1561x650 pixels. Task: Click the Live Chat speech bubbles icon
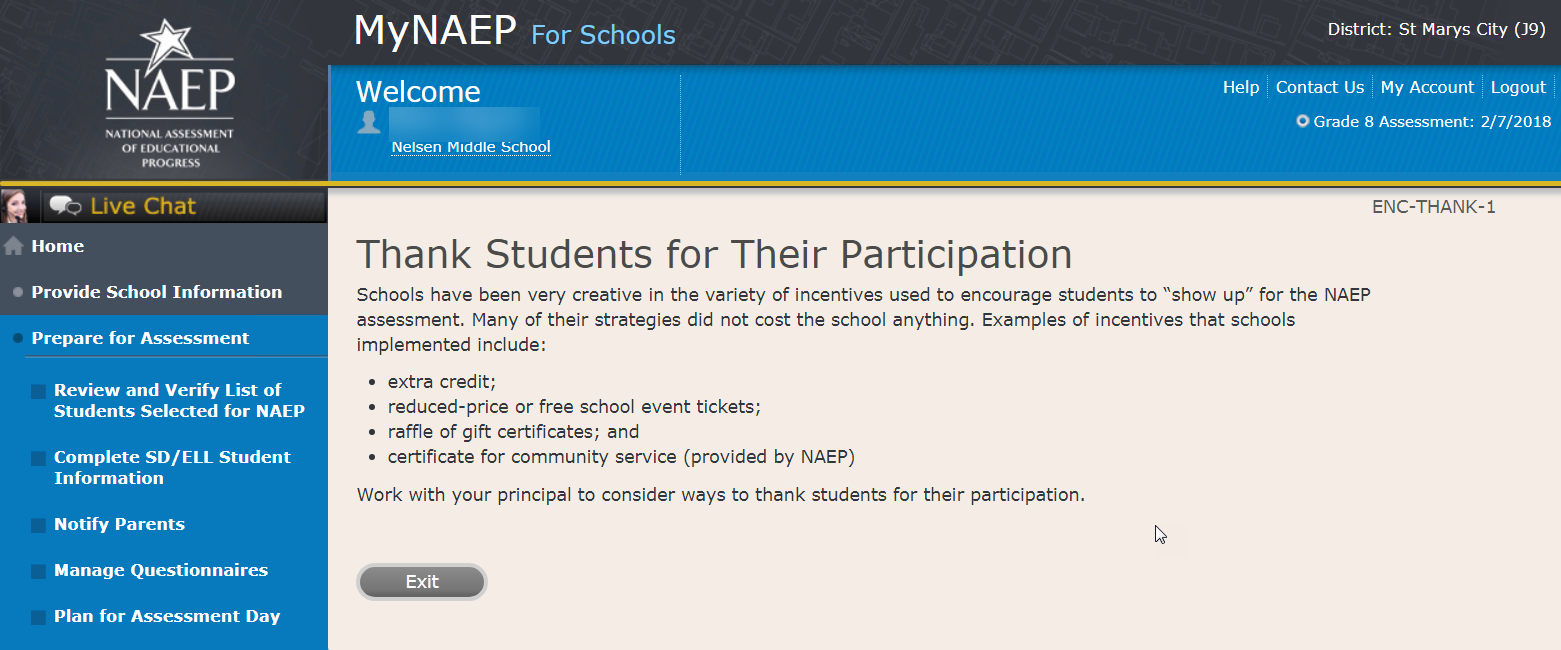[x=66, y=206]
